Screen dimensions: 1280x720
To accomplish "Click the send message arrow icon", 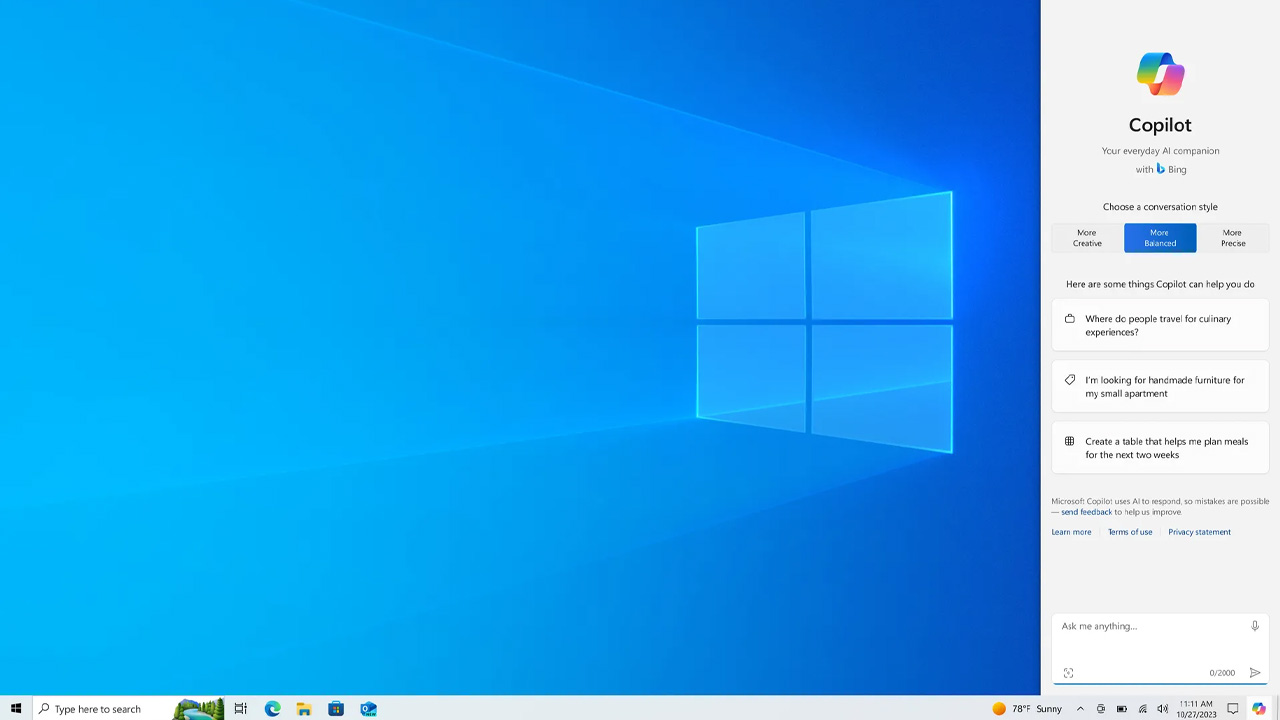I will click(1255, 672).
